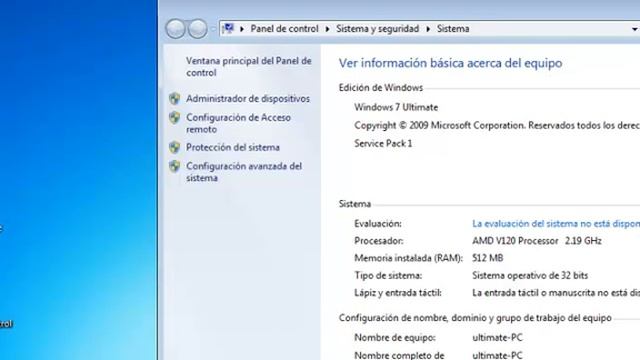Screen dimensions: 640x360
Task: Click the Lápiz y entrada táctil: label
Action: (398, 293)
